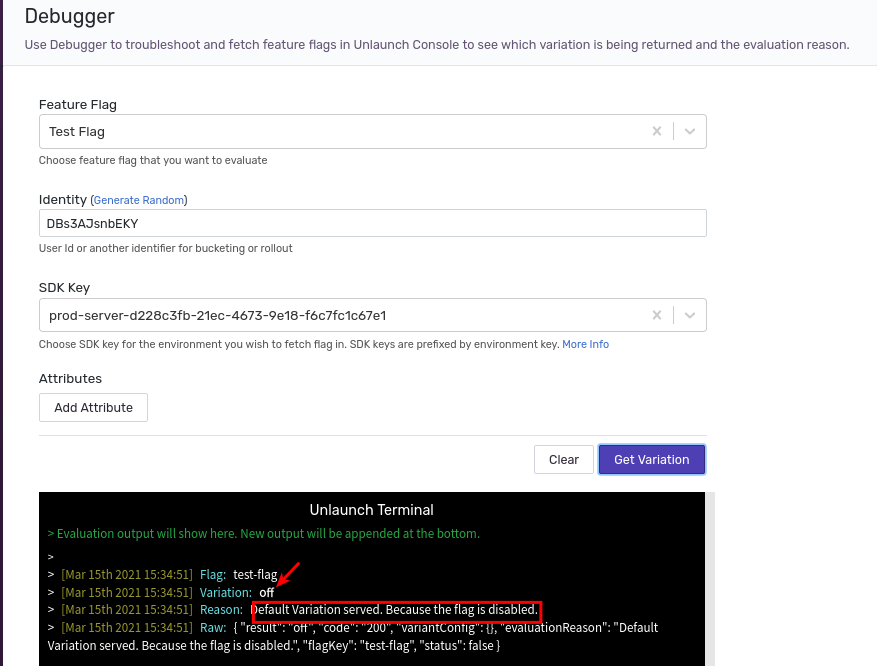This screenshot has width=877, height=666.
Task: Clear the SDK Key selection with X icon
Action: [657, 315]
